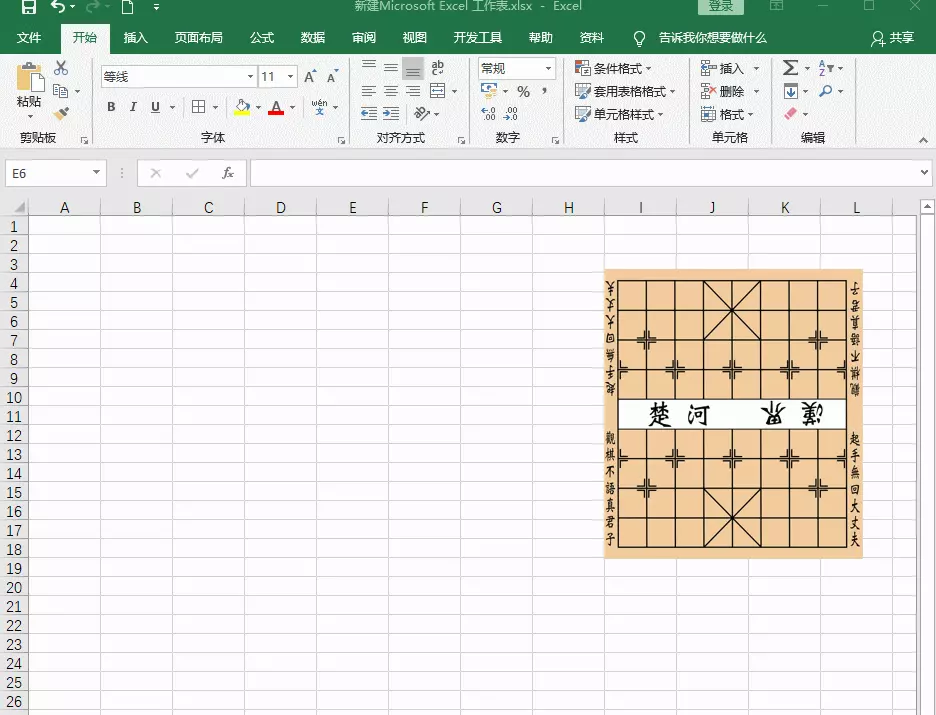Open the 视图 ribbon tab
Viewport: 936px width, 715px height.
coord(414,38)
